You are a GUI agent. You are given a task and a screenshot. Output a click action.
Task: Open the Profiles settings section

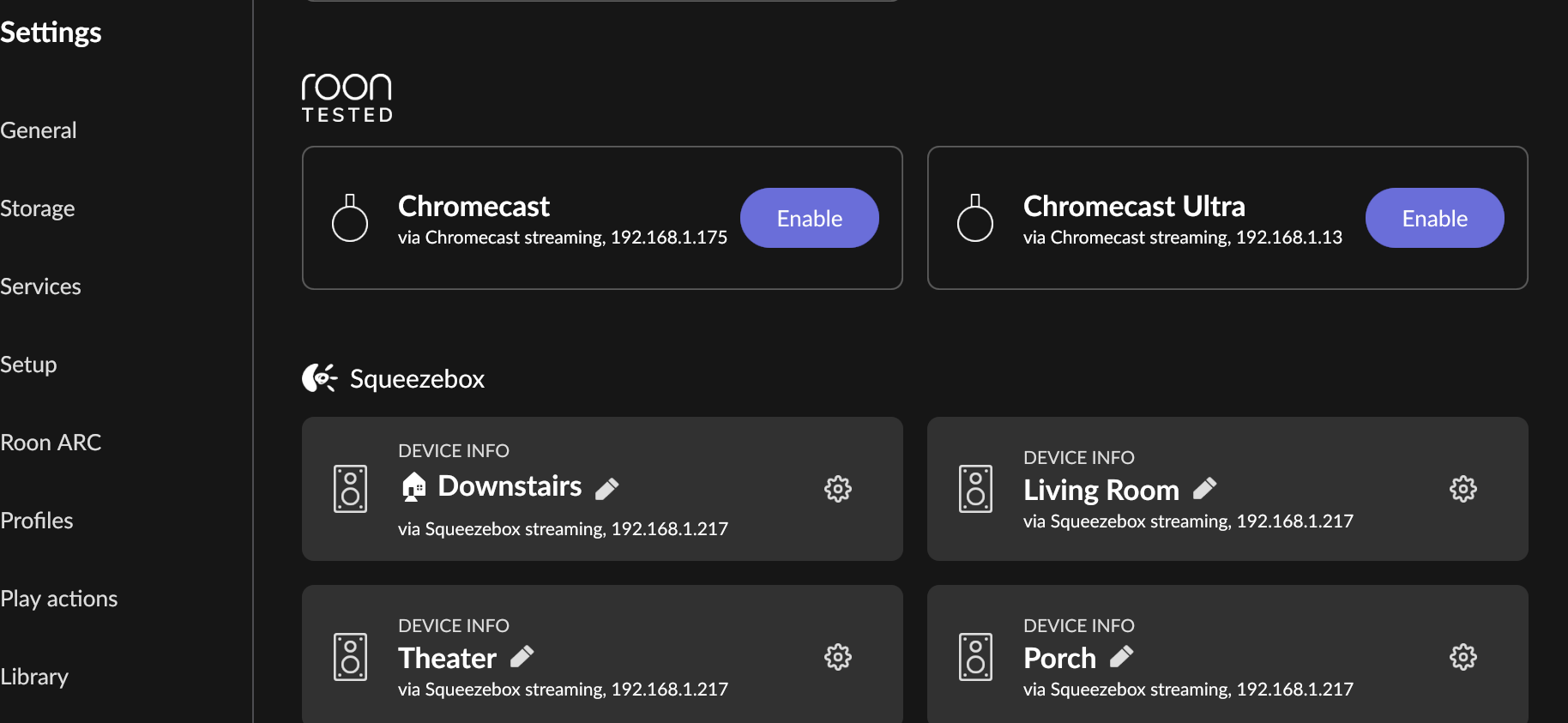(37, 521)
